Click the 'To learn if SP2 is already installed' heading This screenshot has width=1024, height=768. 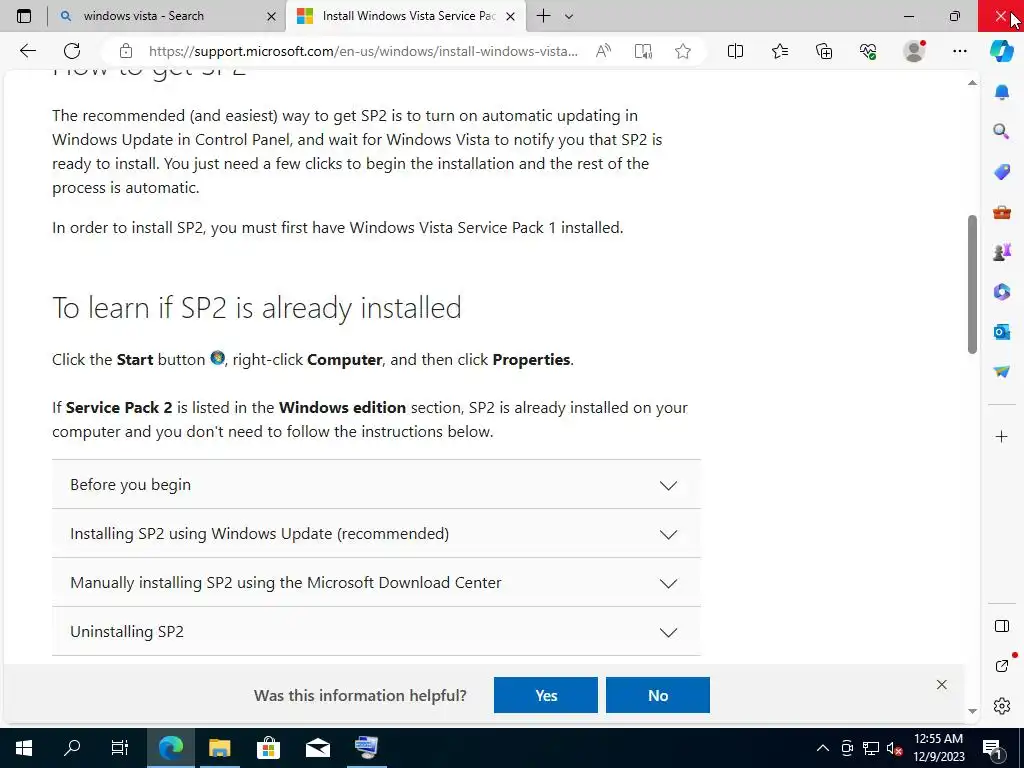[x=257, y=308]
